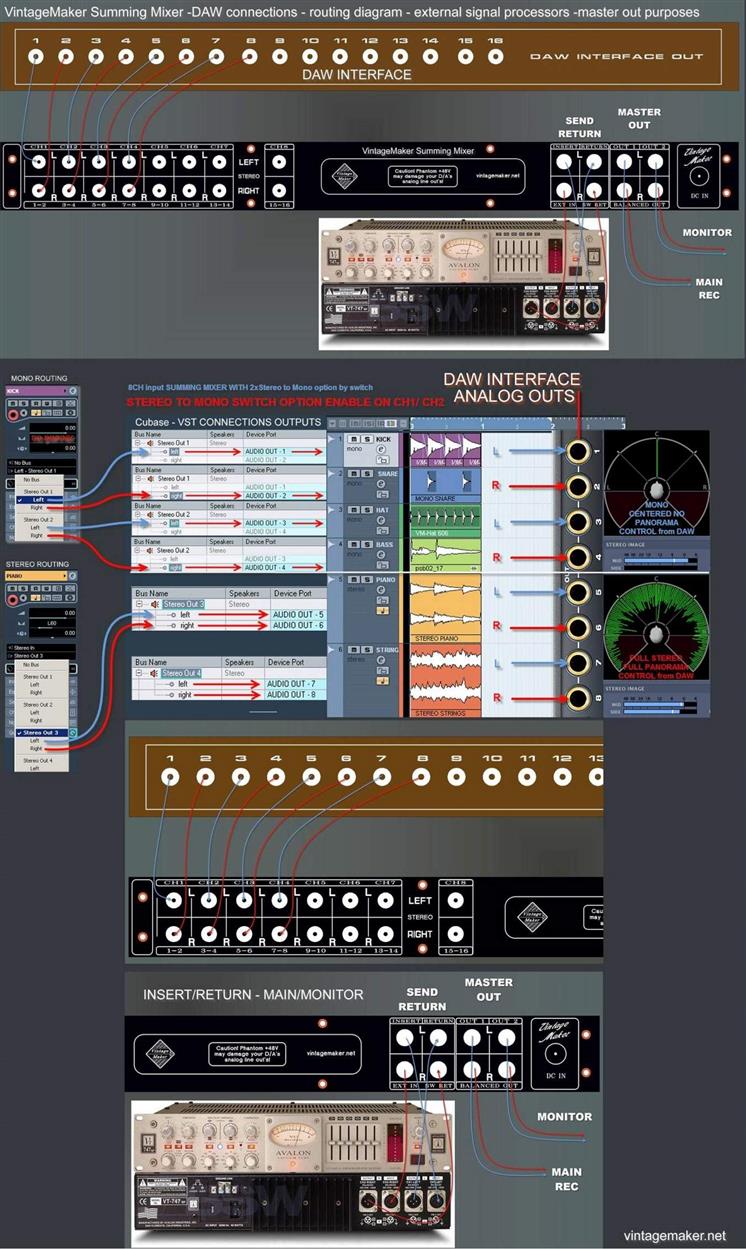Mute the PIANO track
Viewport: 746px width, 1249px height.
click(x=353, y=580)
